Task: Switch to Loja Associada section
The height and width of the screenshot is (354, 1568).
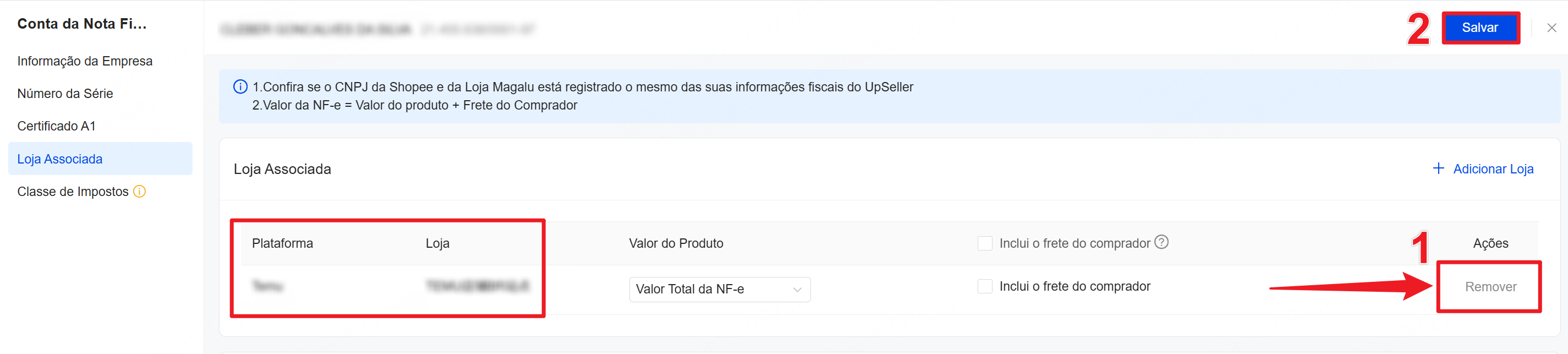Action: [x=59, y=159]
